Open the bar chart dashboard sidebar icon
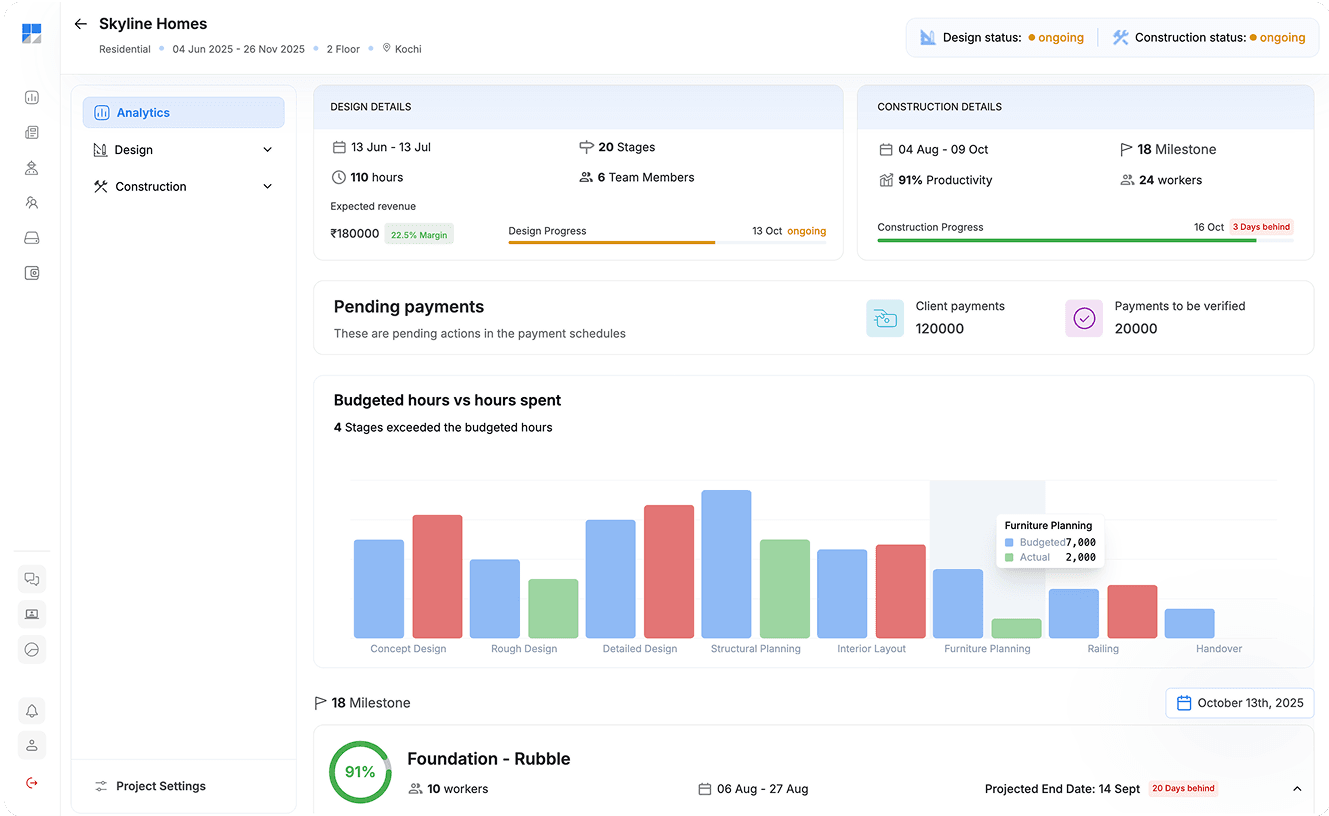The height and width of the screenshot is (816, 1329). (32, 98)
